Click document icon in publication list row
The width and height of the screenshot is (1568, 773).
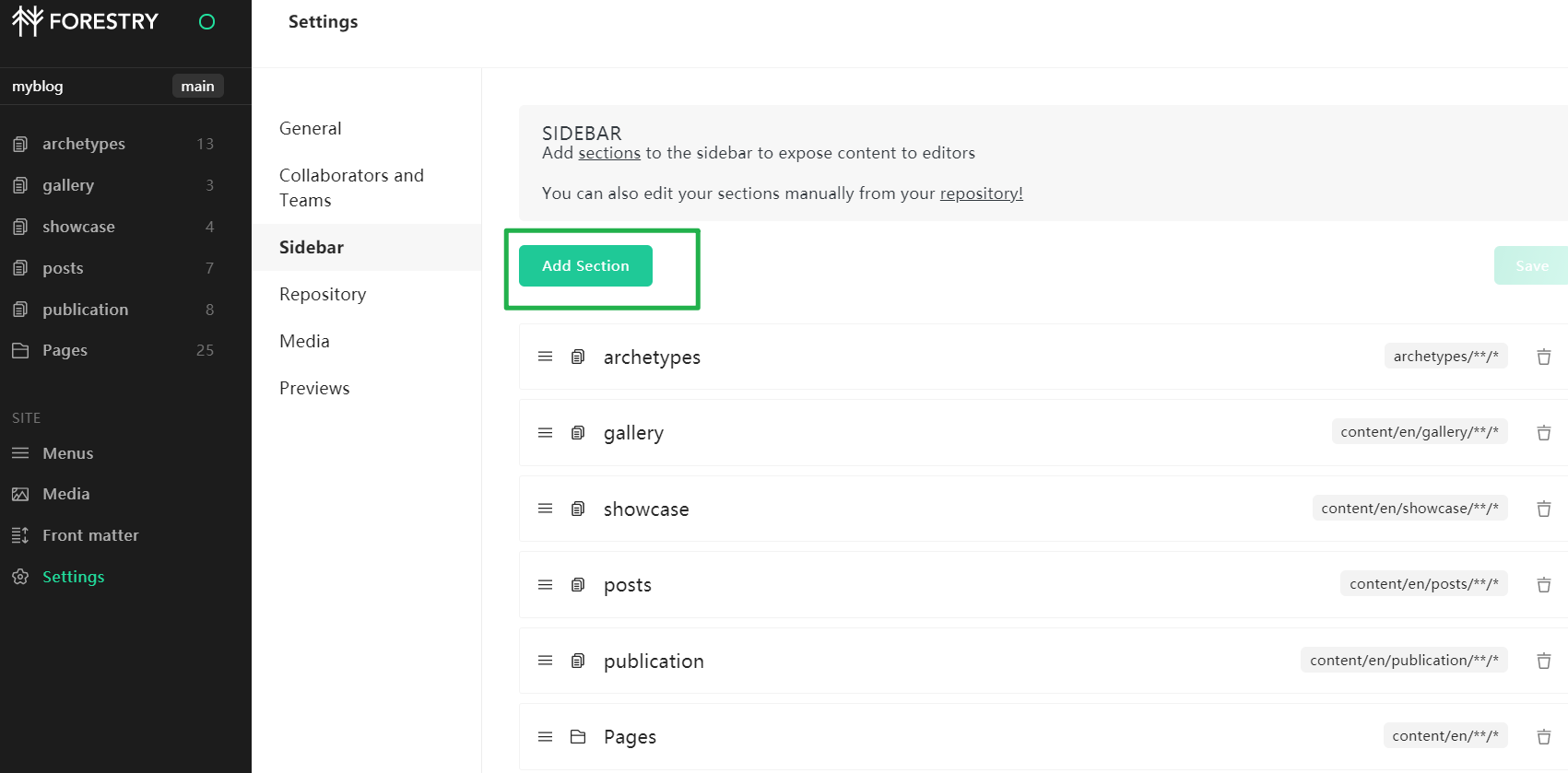click(x=578, y=661)
